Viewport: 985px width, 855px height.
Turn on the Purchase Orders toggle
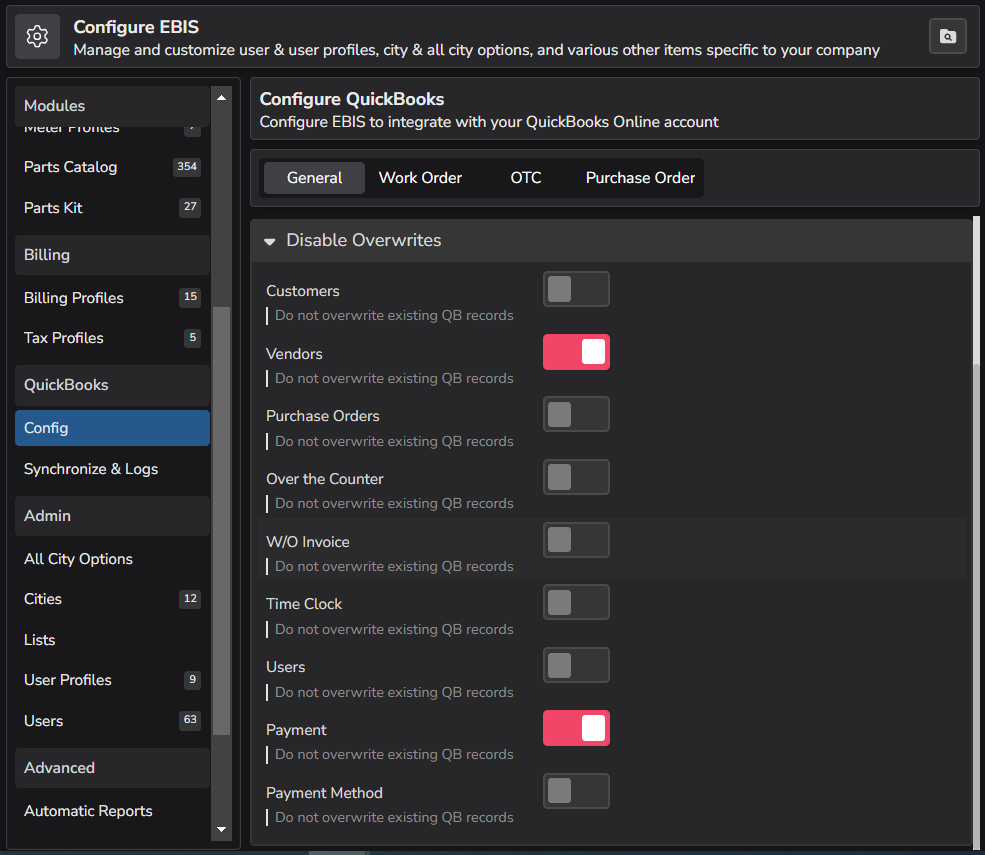576,414
